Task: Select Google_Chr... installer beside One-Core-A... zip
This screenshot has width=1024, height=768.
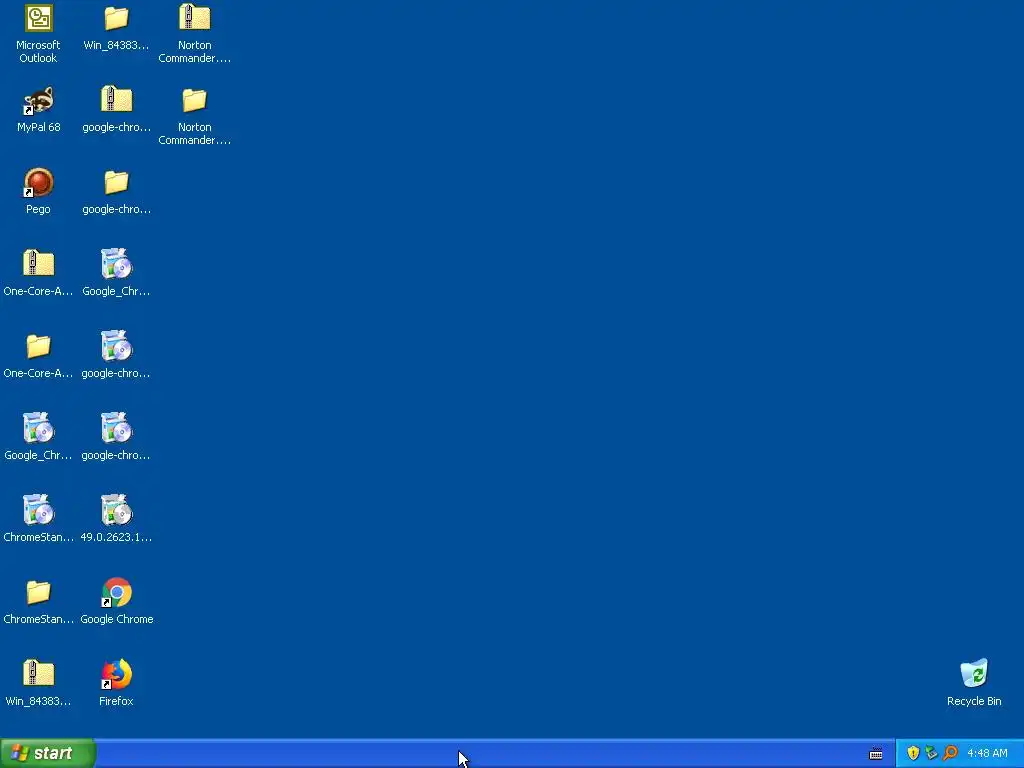Action: coord(116,273)
